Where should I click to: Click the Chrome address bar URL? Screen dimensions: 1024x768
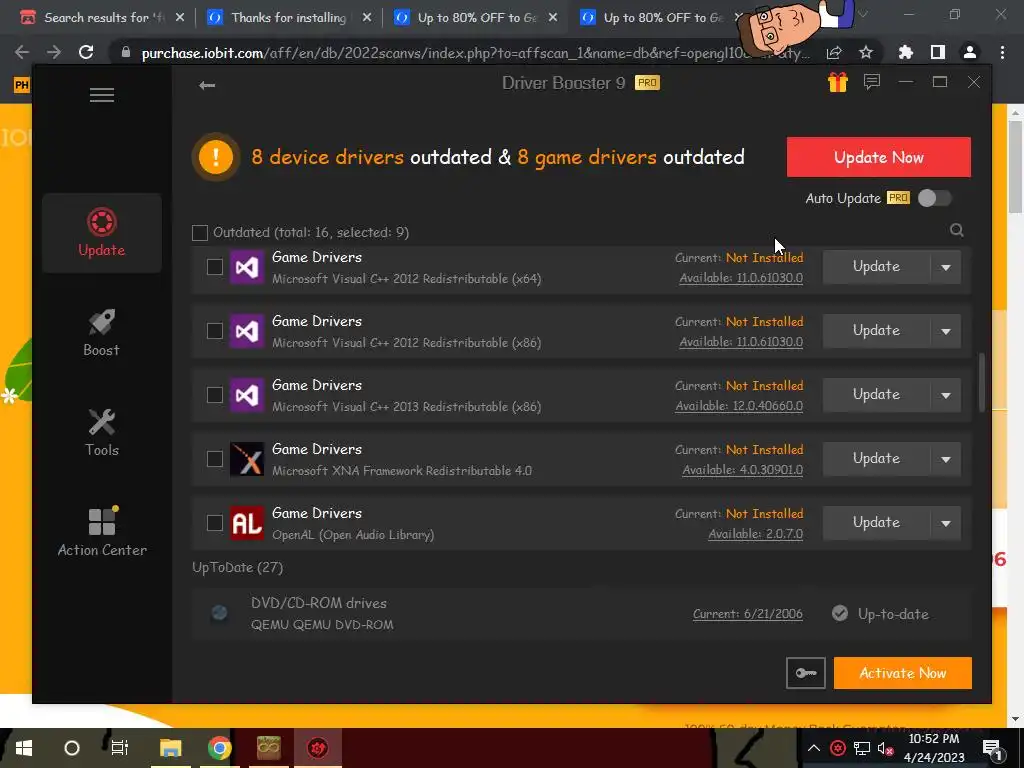click(x=475, y=53)
